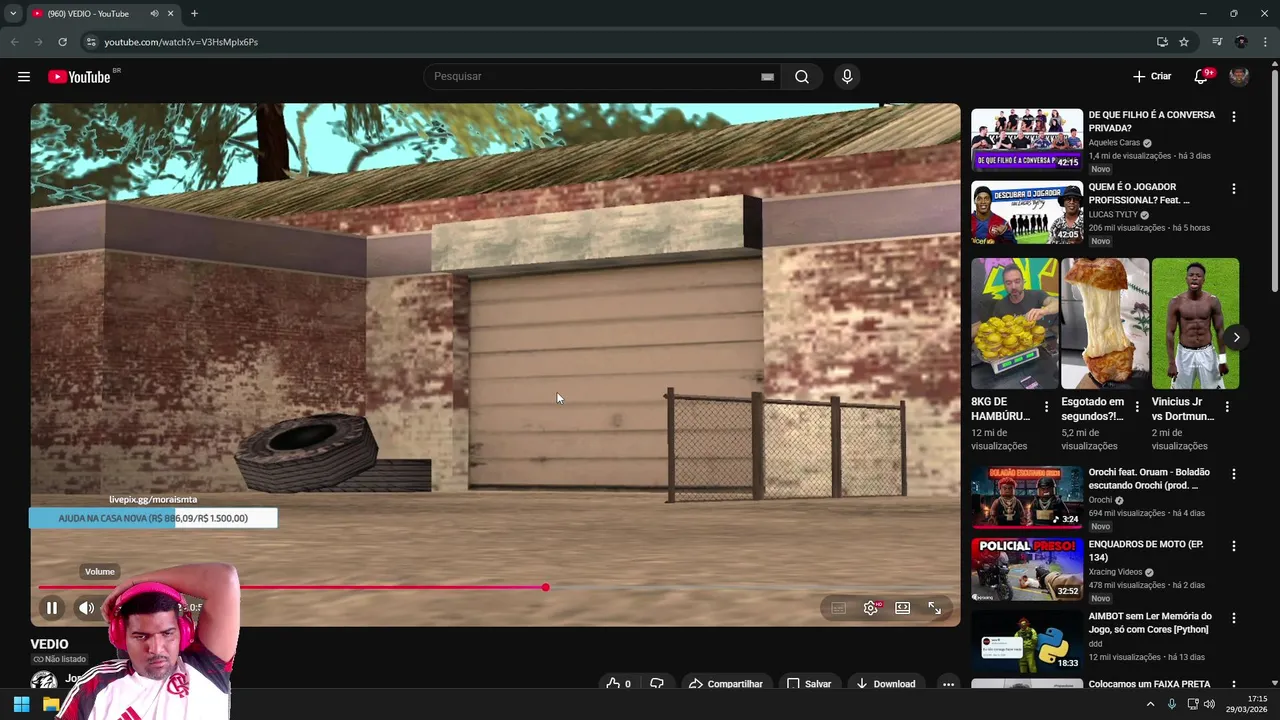This screenshot has width=1280, height=720.
Task: Open the ENQUADROS DE MOTO thumbnail
Action: 1027,569
